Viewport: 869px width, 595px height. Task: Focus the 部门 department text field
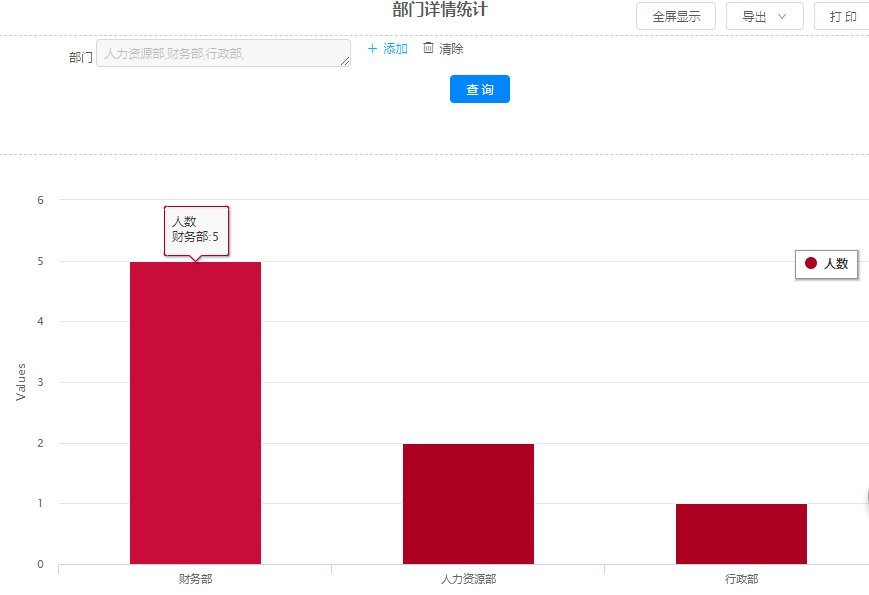coord(222,53)
